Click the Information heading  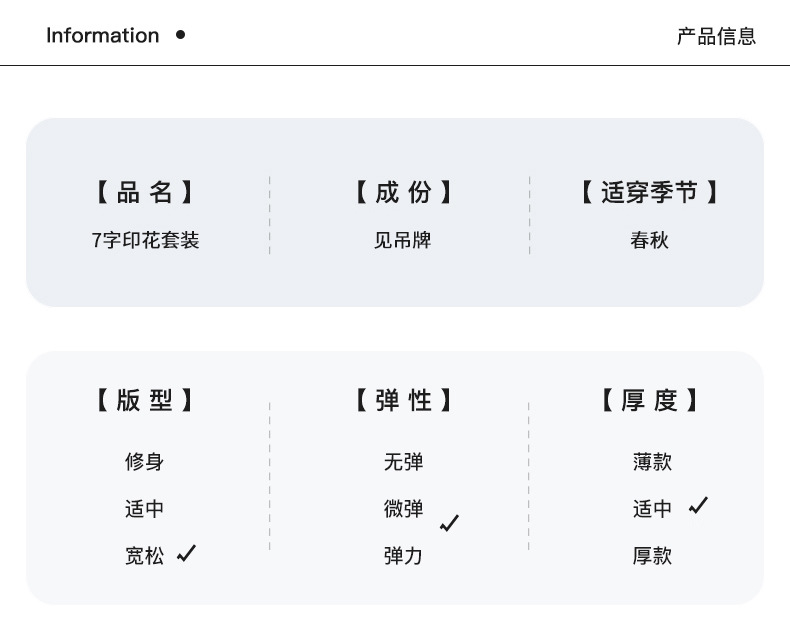point(102,36)
